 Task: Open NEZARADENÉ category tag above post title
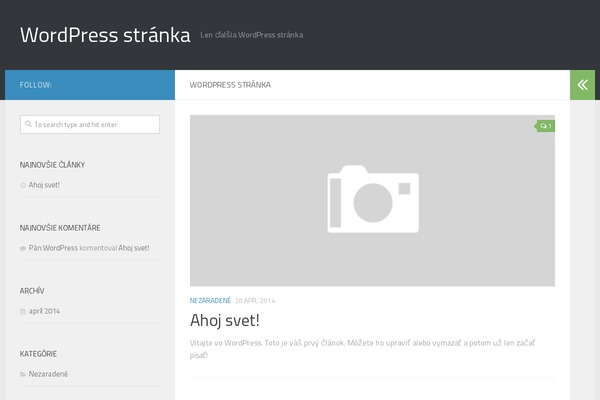[x=210, y=300]
